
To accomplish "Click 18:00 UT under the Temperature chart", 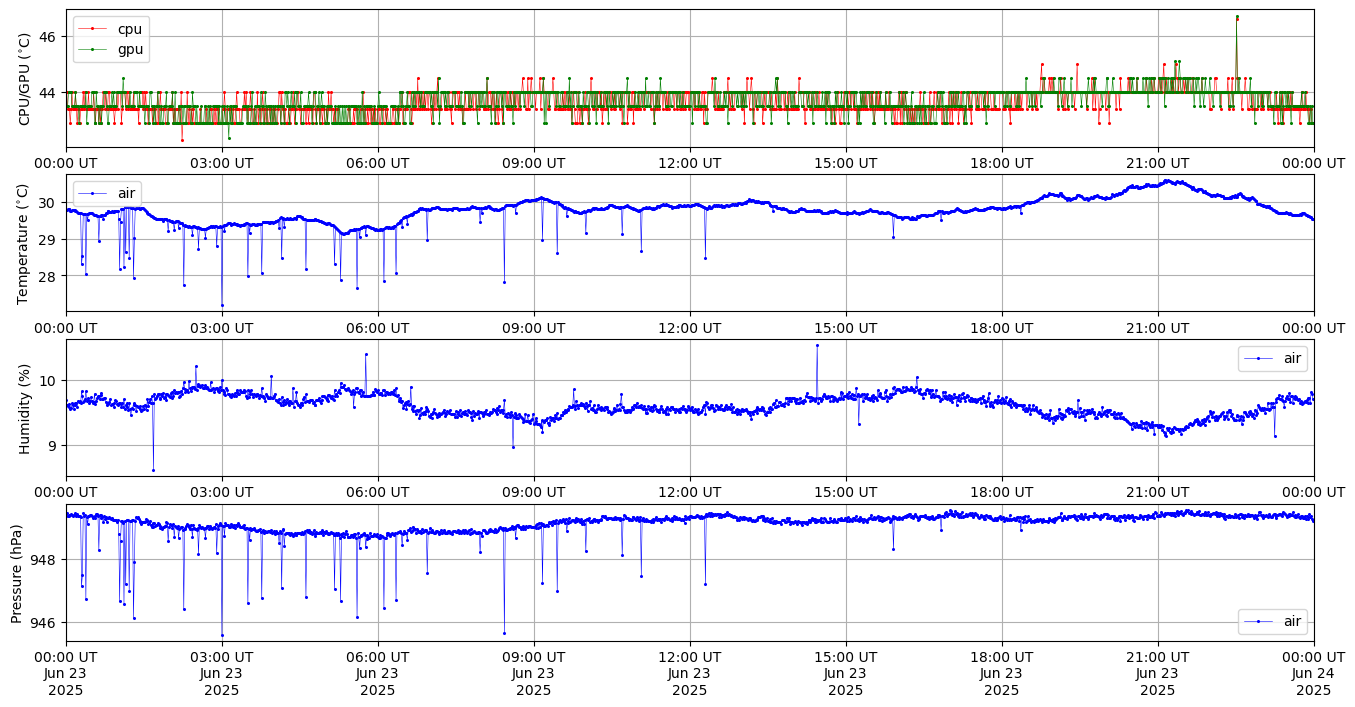I will 1002,328.
